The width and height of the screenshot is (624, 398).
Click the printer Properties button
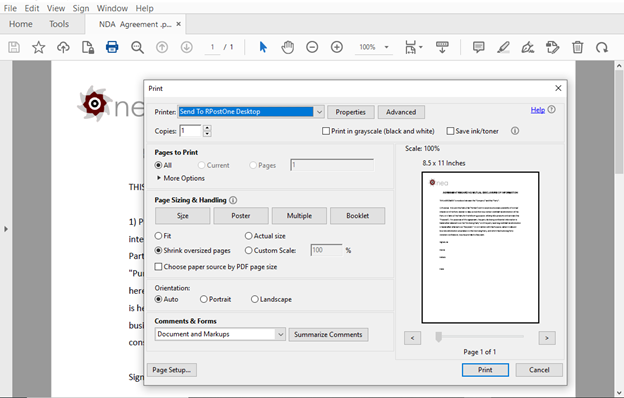tap(351, 112)
